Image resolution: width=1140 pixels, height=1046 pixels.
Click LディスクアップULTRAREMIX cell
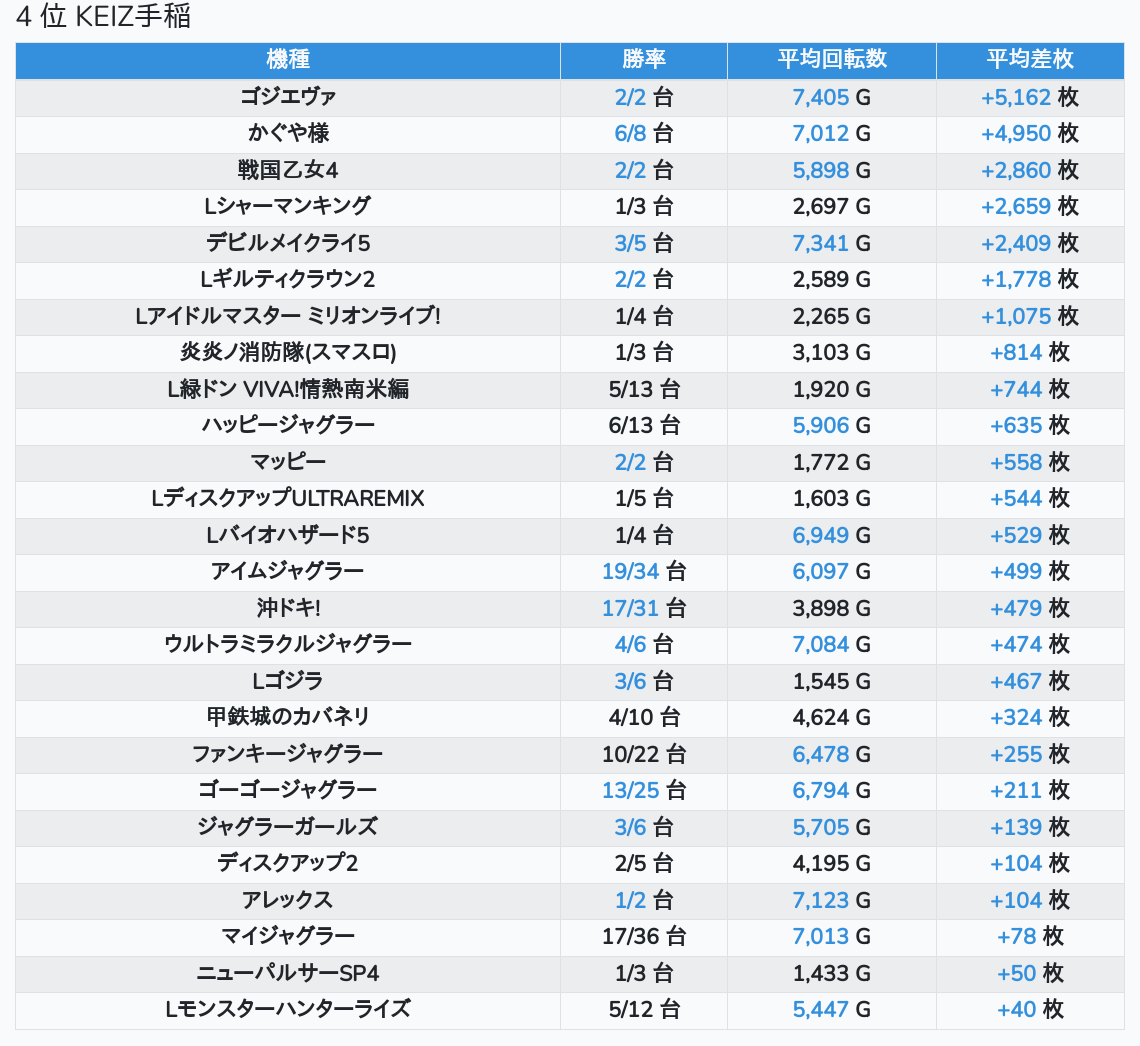coord(288,499)
